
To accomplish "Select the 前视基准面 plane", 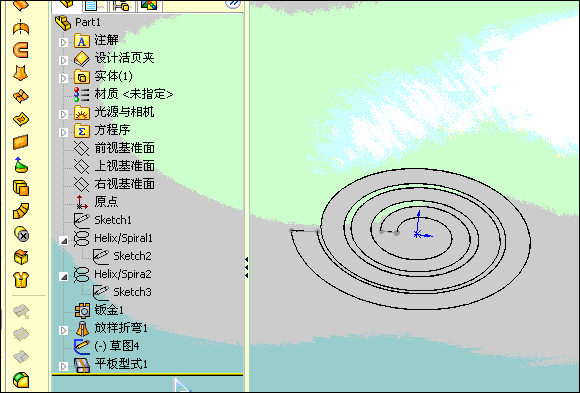I will (x=114, y=148).
